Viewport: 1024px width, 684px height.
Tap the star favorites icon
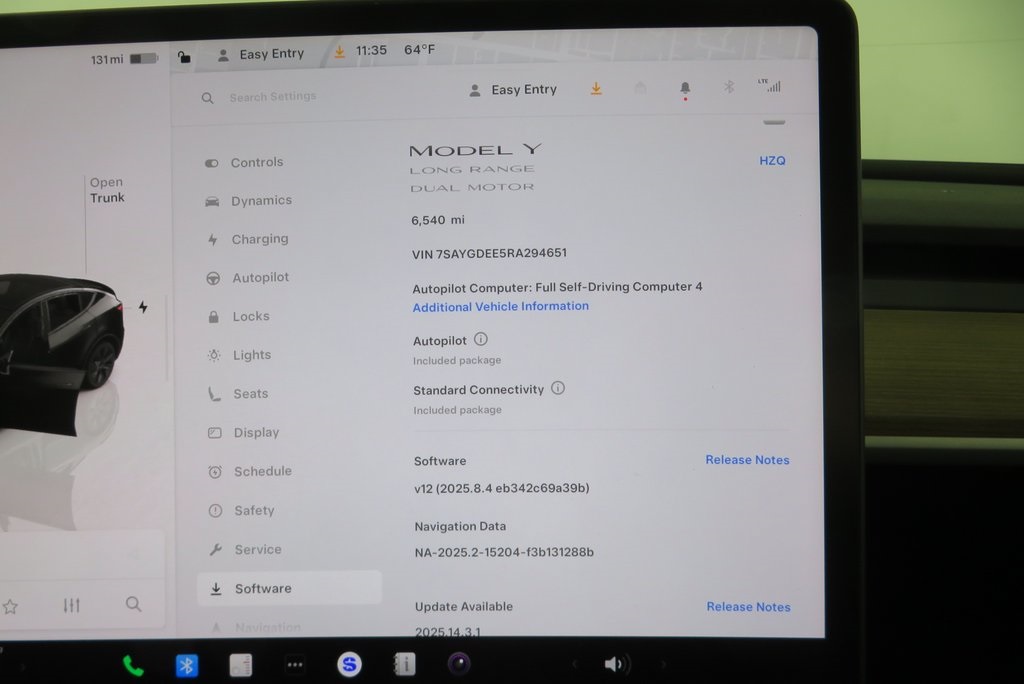10,607
